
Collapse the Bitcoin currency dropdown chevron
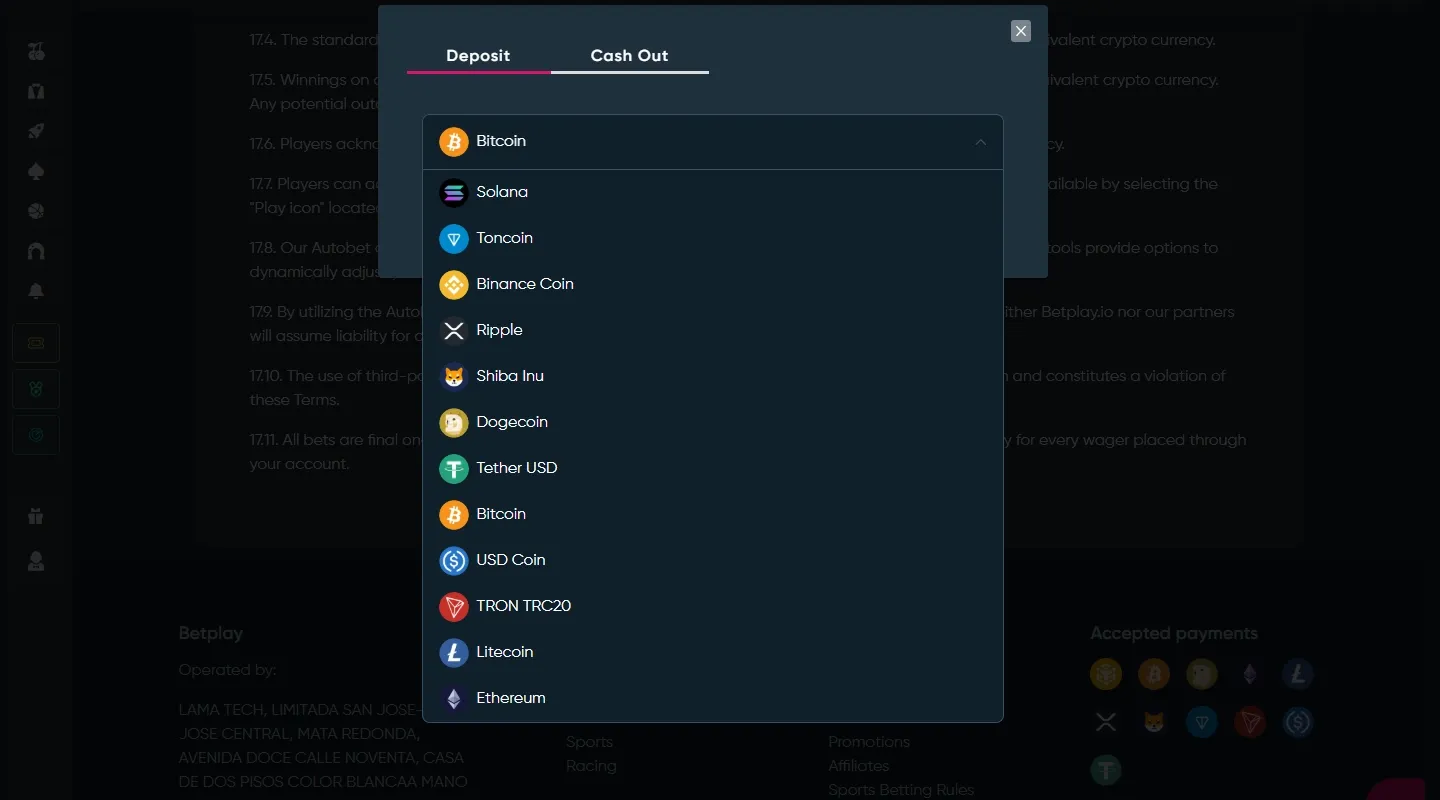pos(981,142)
